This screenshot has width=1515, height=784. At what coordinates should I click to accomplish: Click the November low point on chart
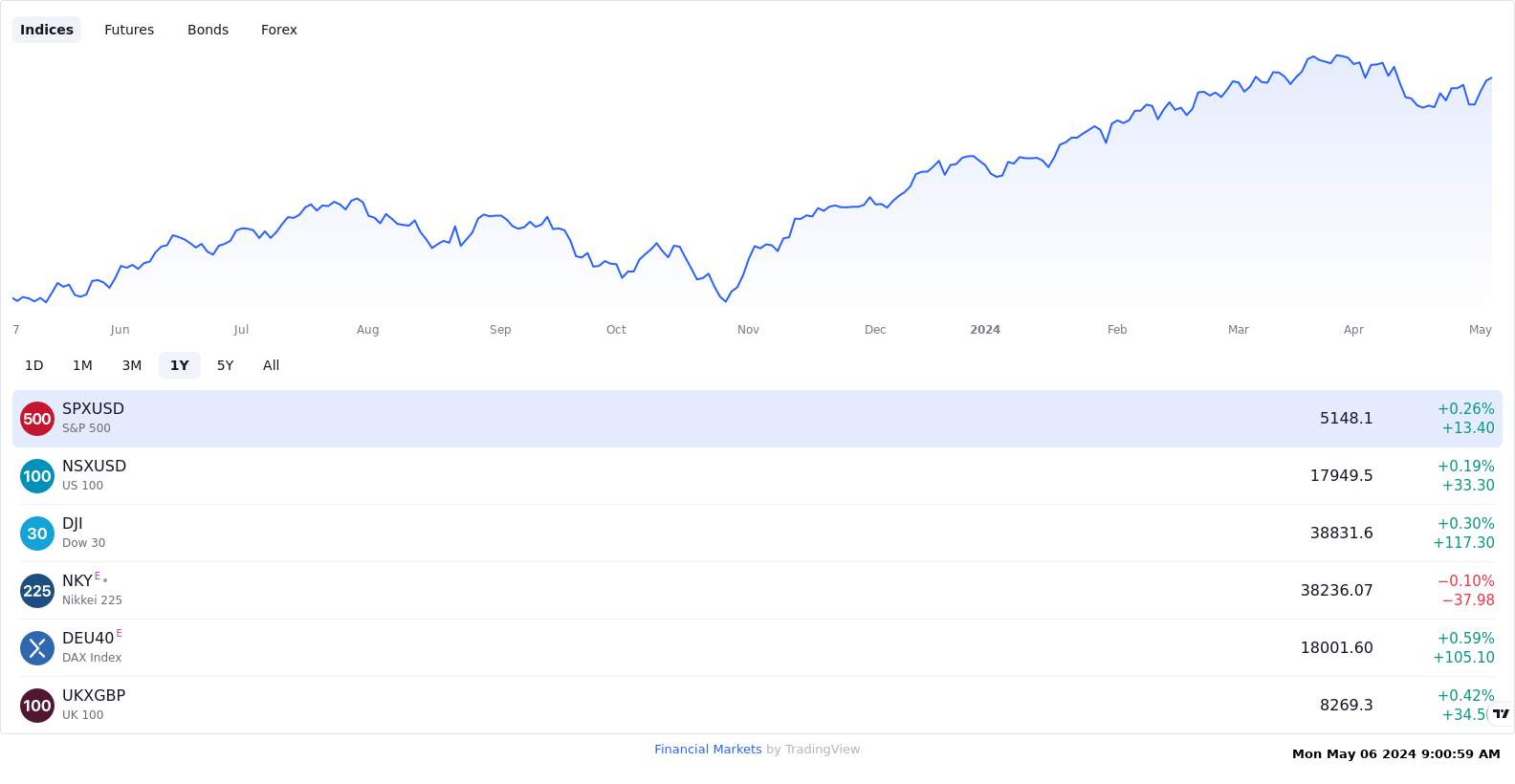point(727,301)
